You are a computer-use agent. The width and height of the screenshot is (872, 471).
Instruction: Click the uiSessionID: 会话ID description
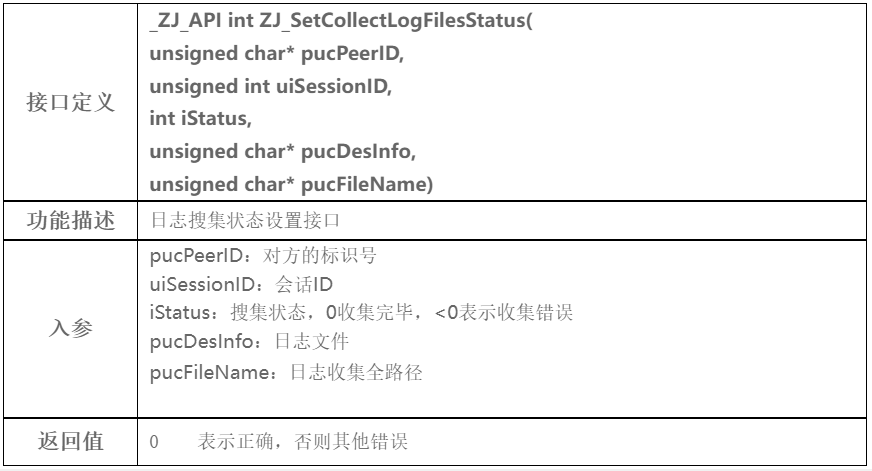click(x=241, y=285)
